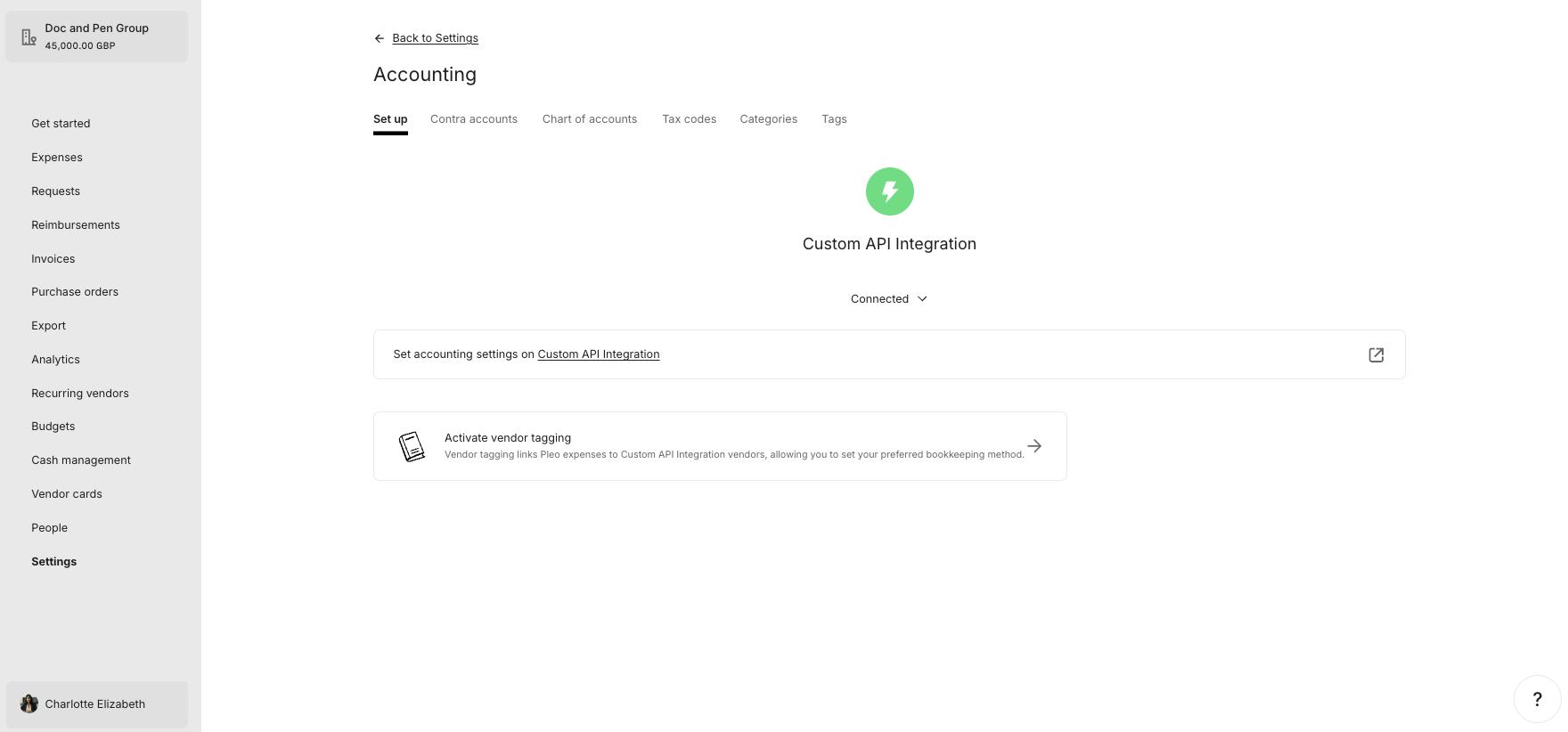Go to Purchase orders
The width and height of the screenshot is (1568, 732).
click(75, 292)
